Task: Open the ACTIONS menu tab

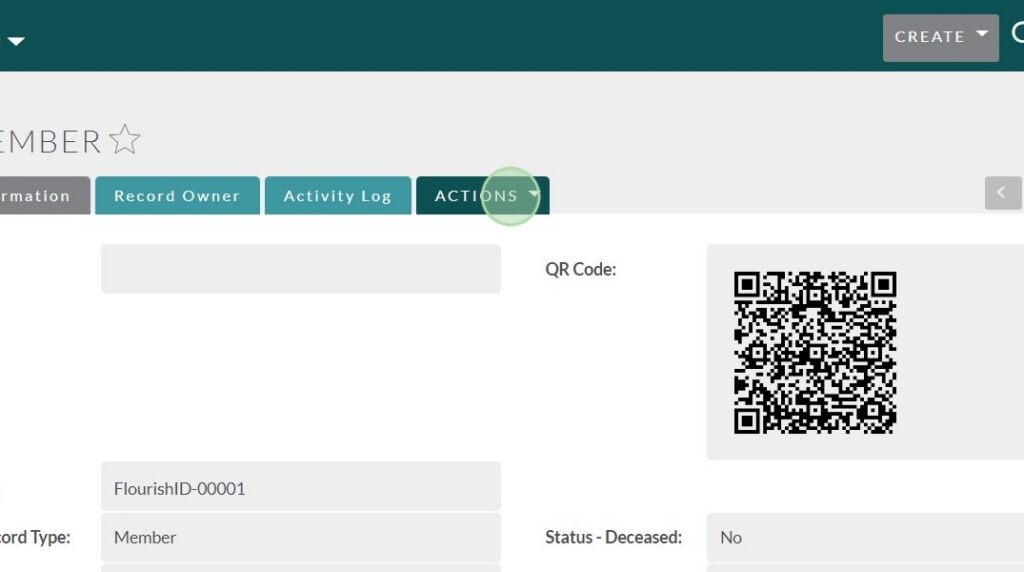Action: tap(476, 196)
